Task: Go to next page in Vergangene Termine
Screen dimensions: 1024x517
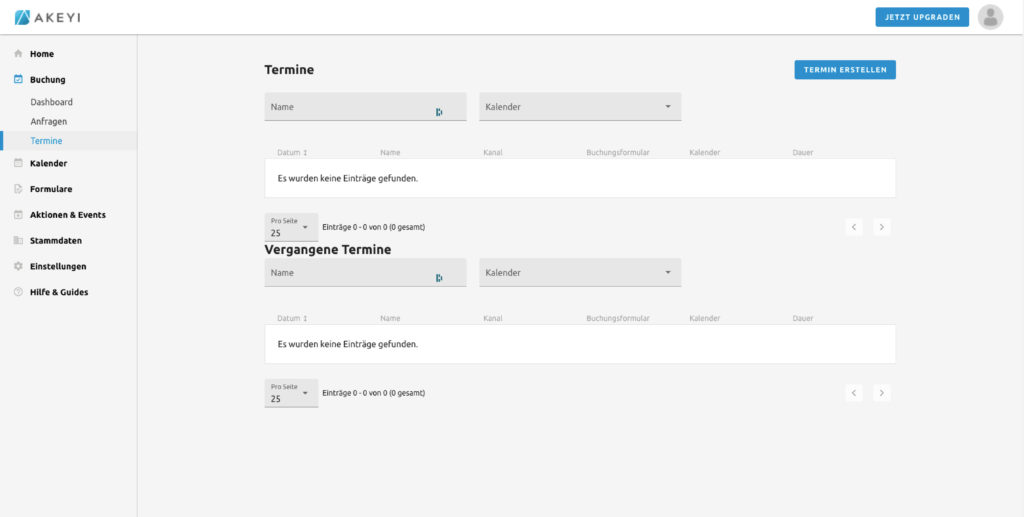Action: pyautogui.click(x=881, y=393)
